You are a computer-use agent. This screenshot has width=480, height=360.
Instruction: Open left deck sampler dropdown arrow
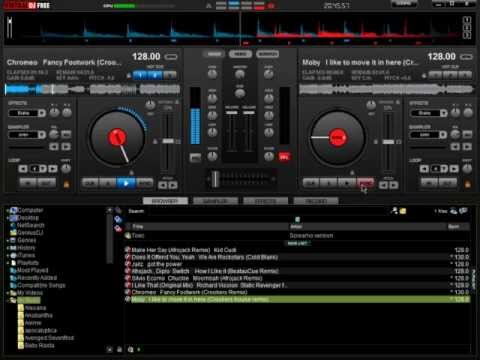coord(42,135)
